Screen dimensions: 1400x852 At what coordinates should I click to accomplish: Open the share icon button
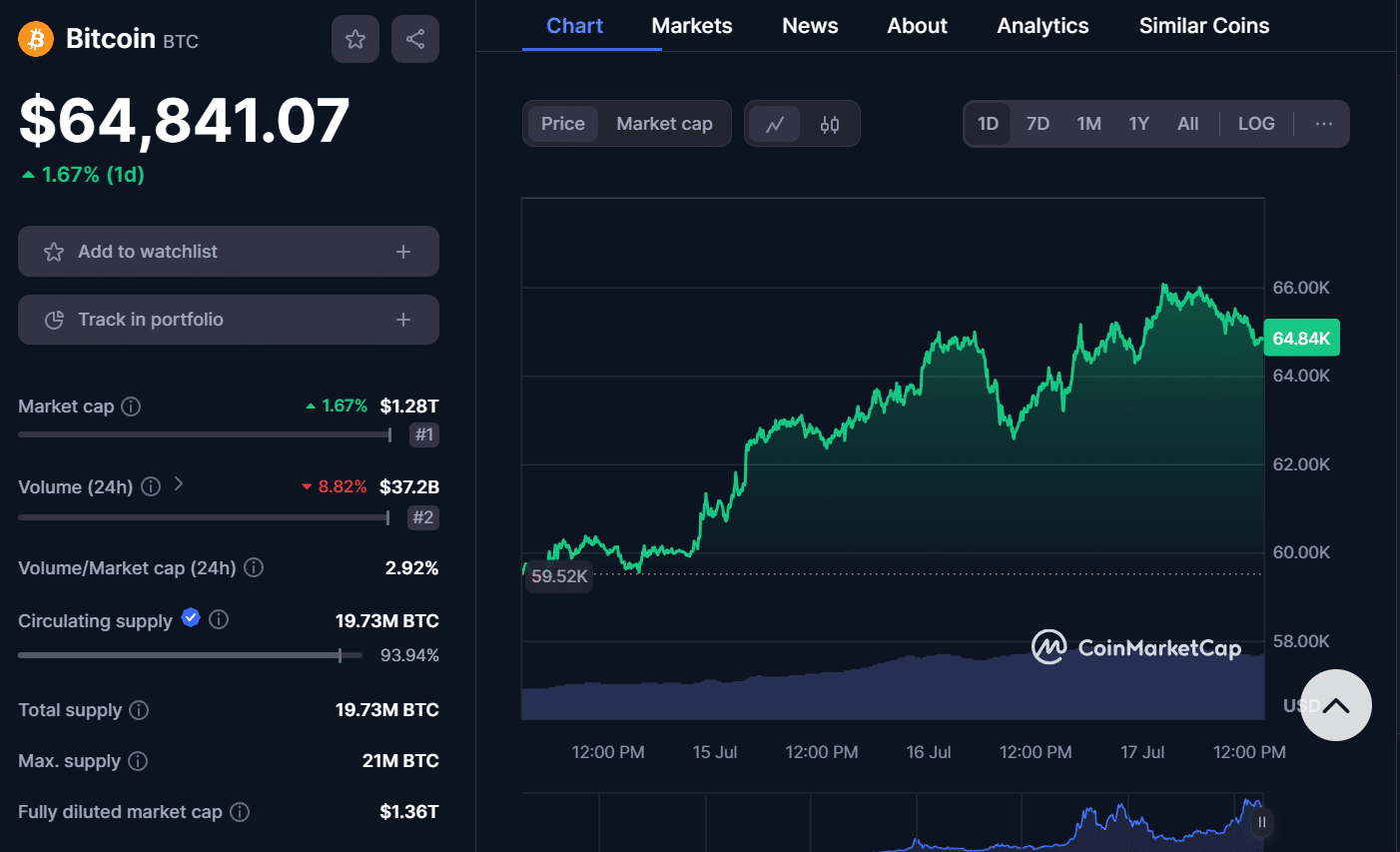415,39
